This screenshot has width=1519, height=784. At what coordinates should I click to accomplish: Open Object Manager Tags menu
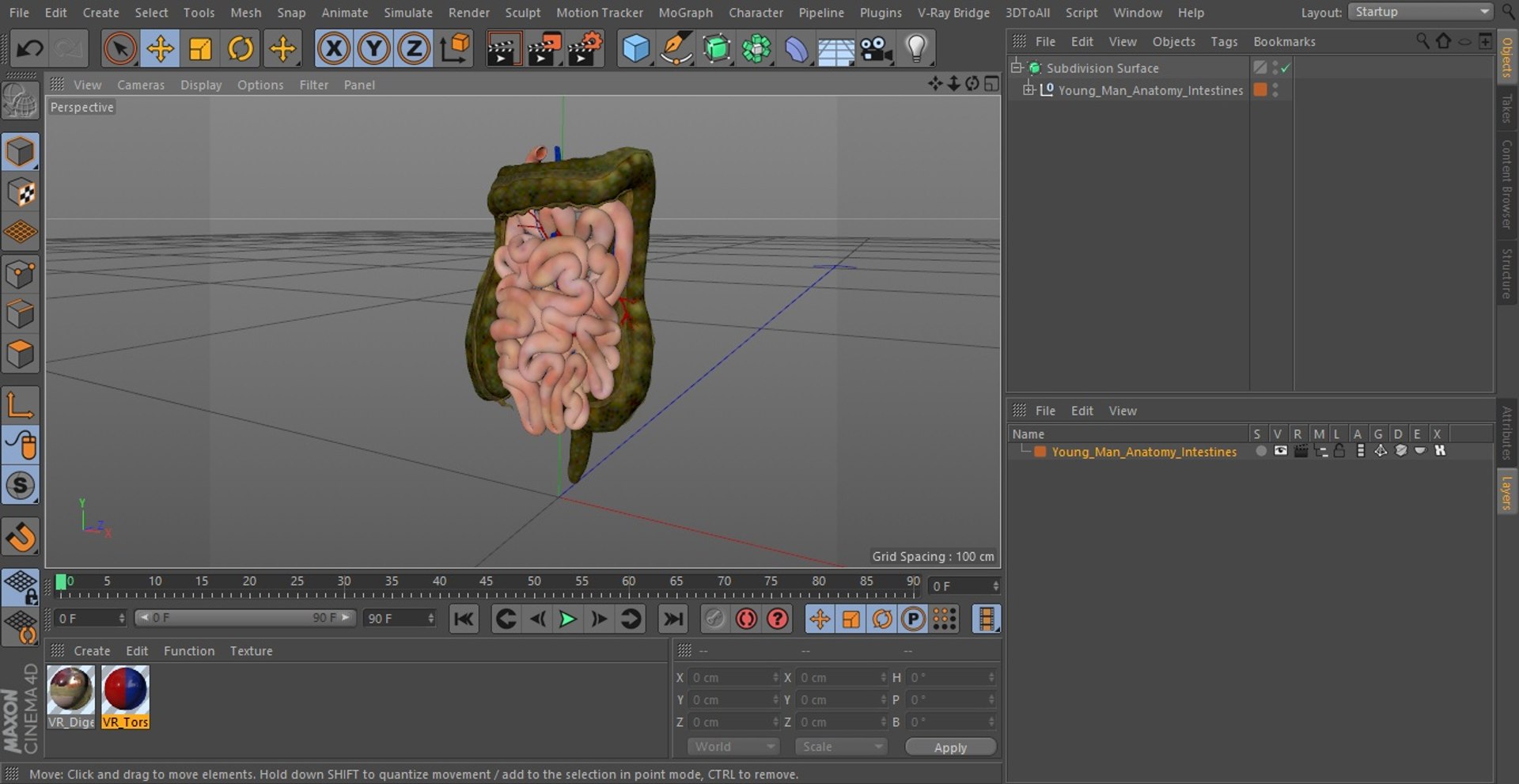tap(1224, 42)
